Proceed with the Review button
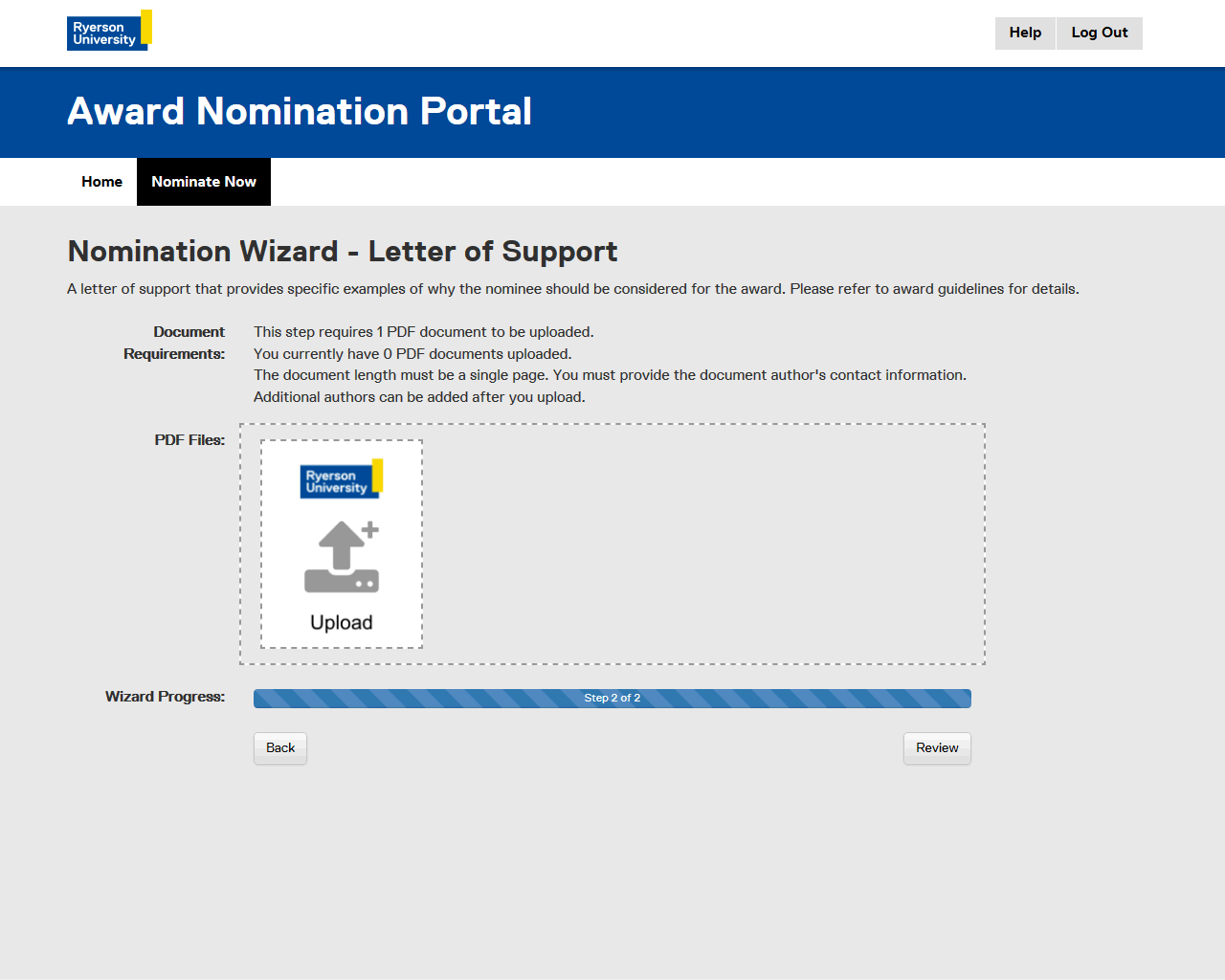The height and width of the screenshot is (980, 1225). [937, 748]
